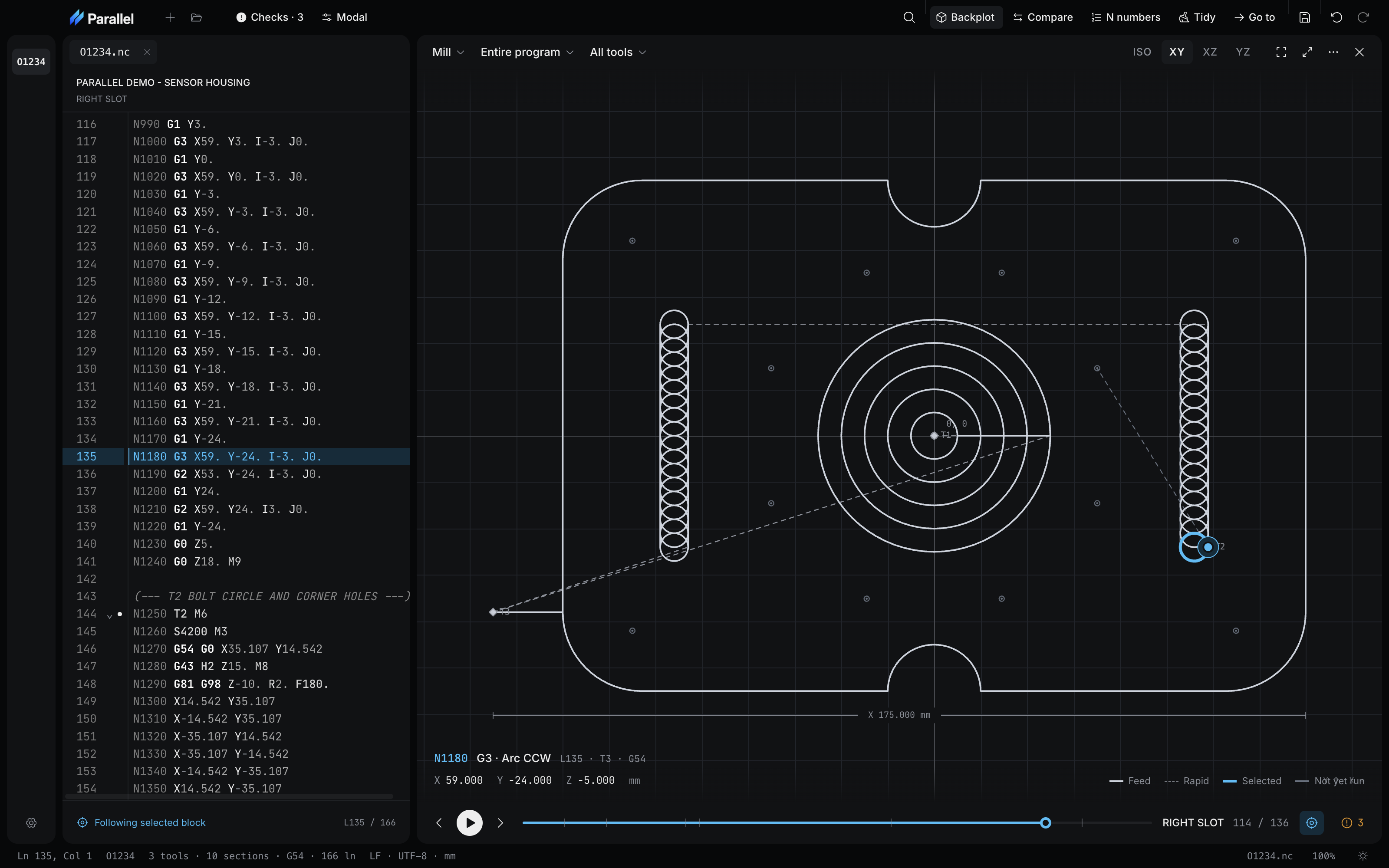Image resolution: width=1389 pixels, height=868 pixels.
Task: Expand the backplot panel diagonal arrows icon
Action: tap(1307, 52)
